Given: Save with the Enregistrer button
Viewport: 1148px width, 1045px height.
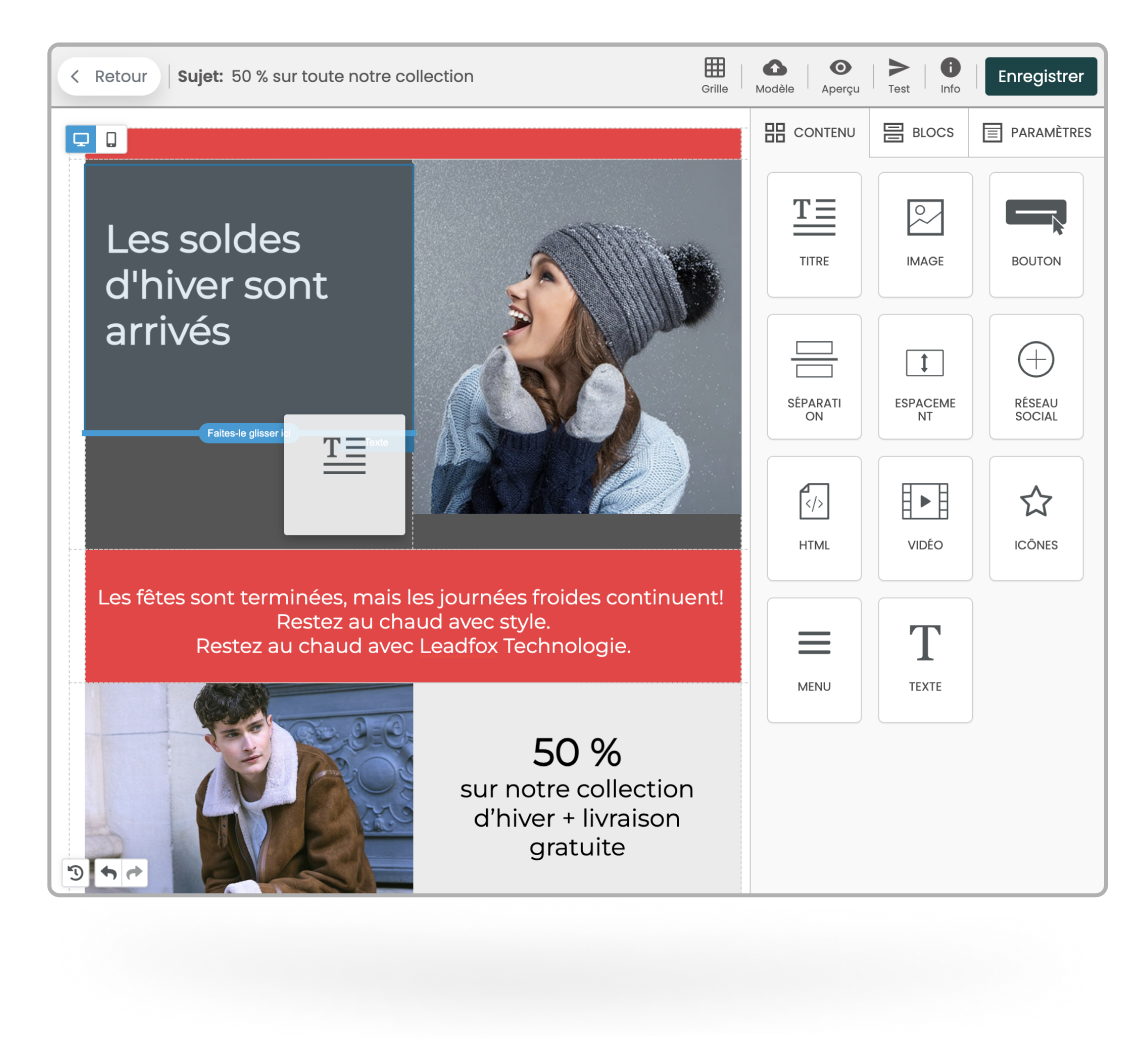Looking at the screenshot, I should point(1040,76).
